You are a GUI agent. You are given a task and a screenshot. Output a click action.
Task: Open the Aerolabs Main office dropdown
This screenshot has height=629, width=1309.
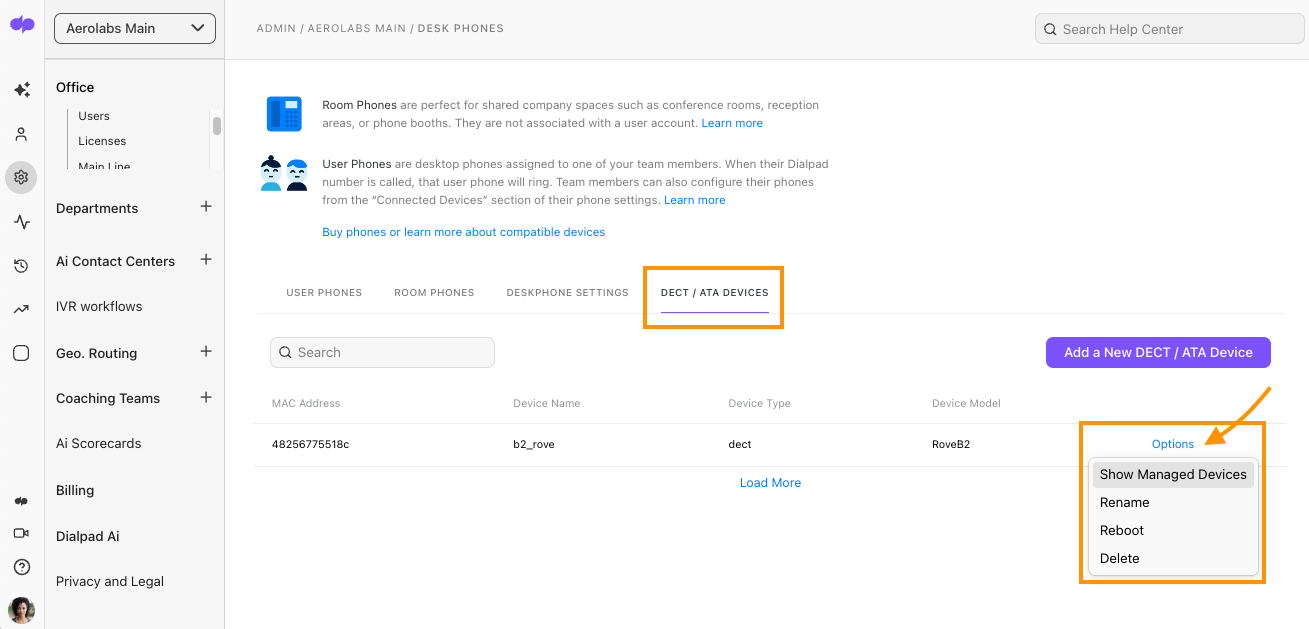[x=135, y=29]
